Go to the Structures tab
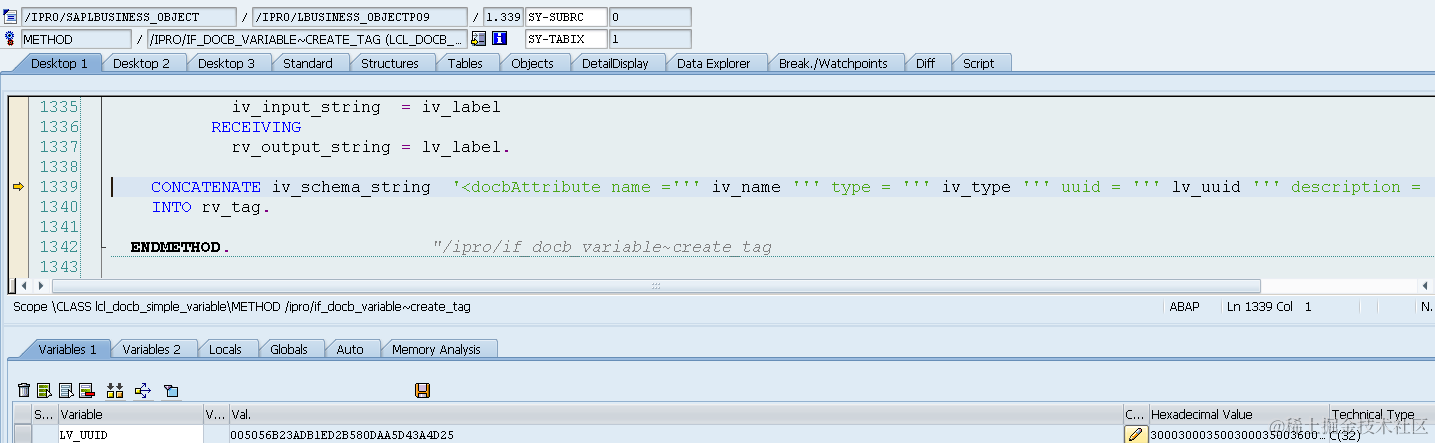Viewport: 1435px width, 443px height. coord(390,63)
